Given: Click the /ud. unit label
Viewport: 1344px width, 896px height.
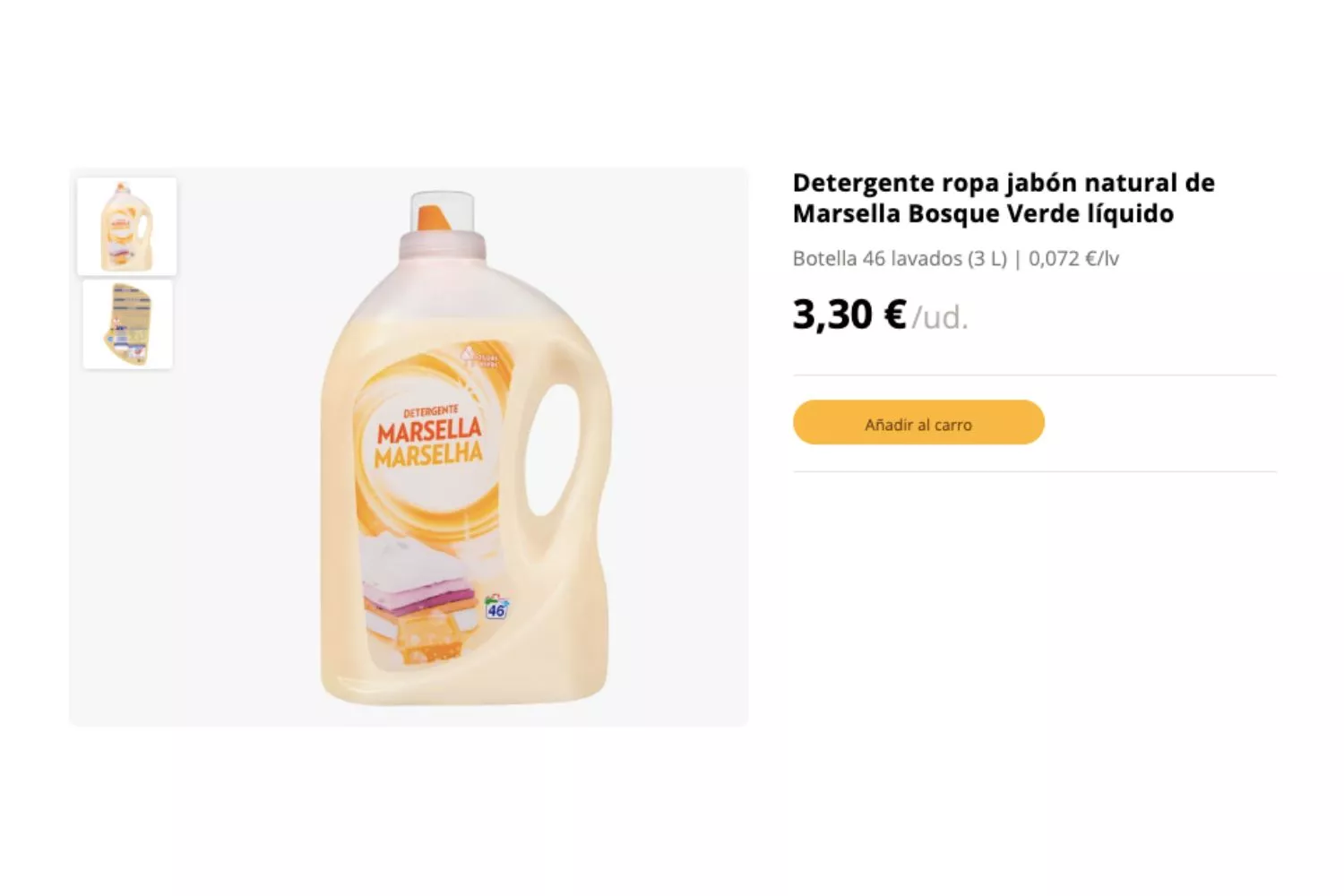Looking at the screenshot, I should pos(940,317).
